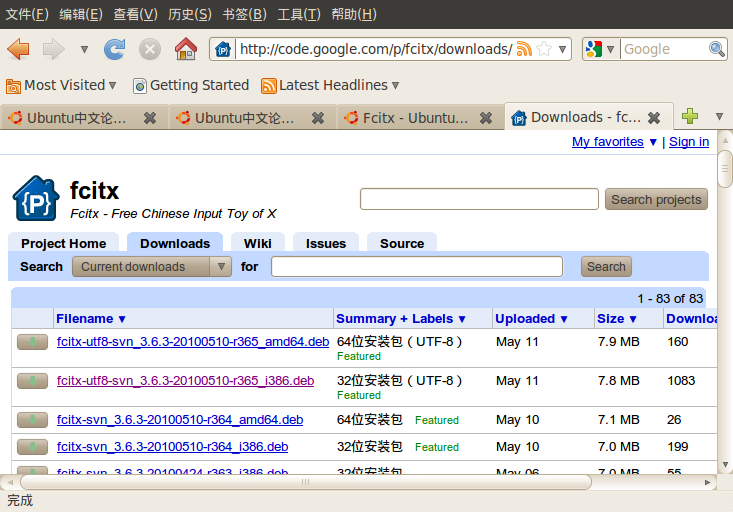Open the Most Visited bookmarks folder
Image resolution: width=733 pixels, height=512 pixels.
pos(61,86)
